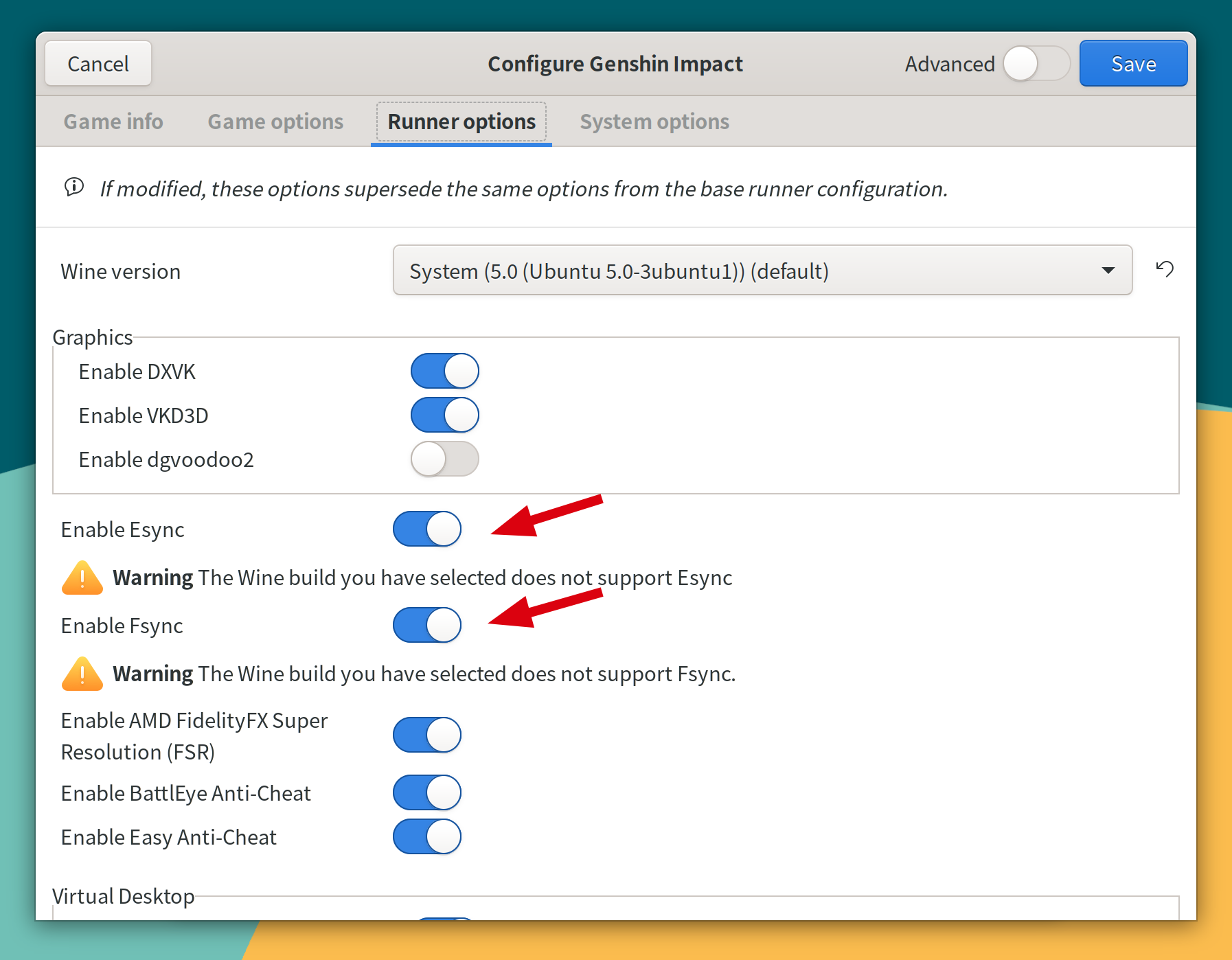Click the Fsync warning triangle icon
This screenshot has height=960, width=1232.
[x=82, y=674]
